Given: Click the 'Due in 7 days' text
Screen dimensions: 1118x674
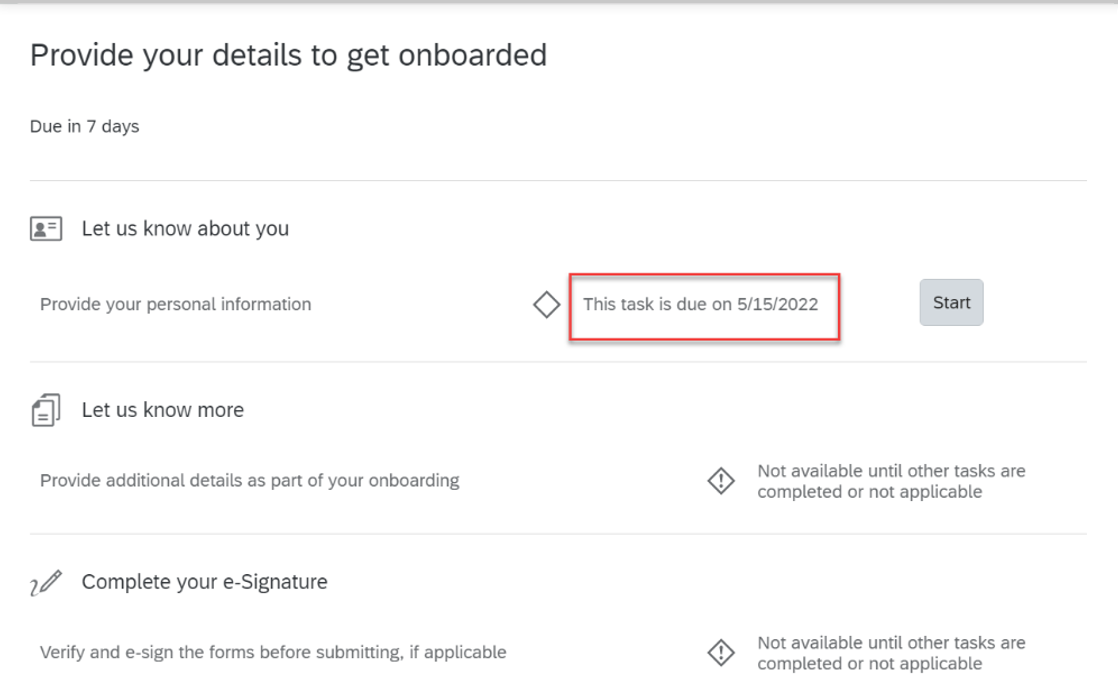Looking at the screenshot, I should coord(85,126).
